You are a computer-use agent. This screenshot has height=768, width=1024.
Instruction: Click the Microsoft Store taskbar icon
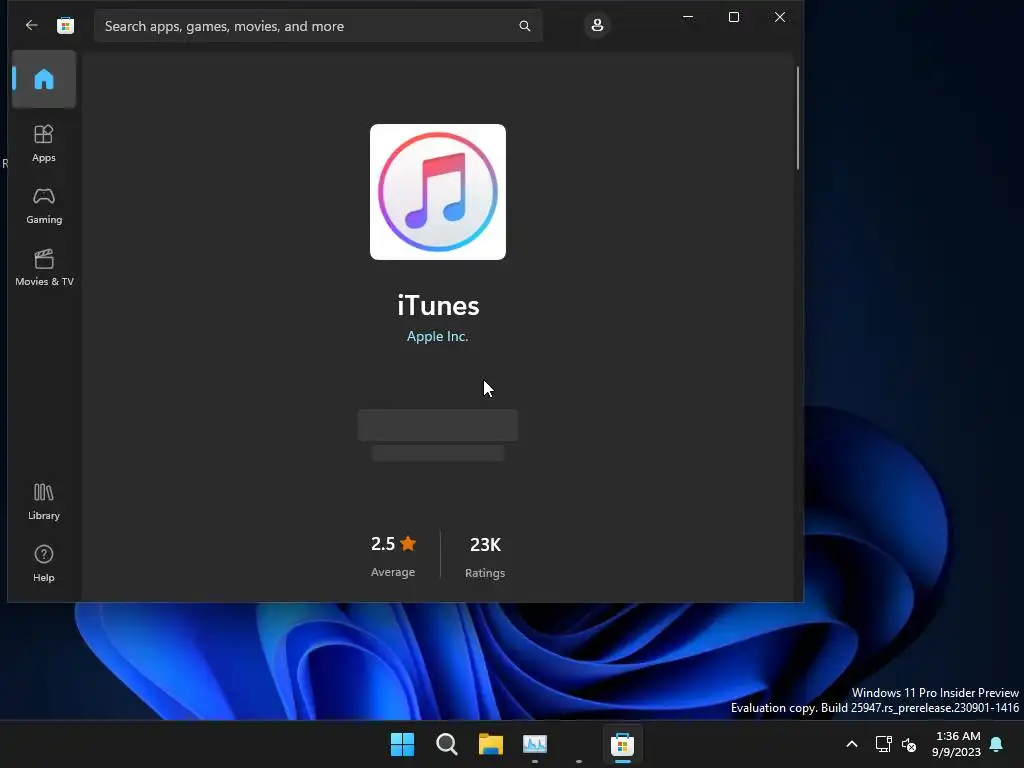pyautogui.click(x=622, y=744)
